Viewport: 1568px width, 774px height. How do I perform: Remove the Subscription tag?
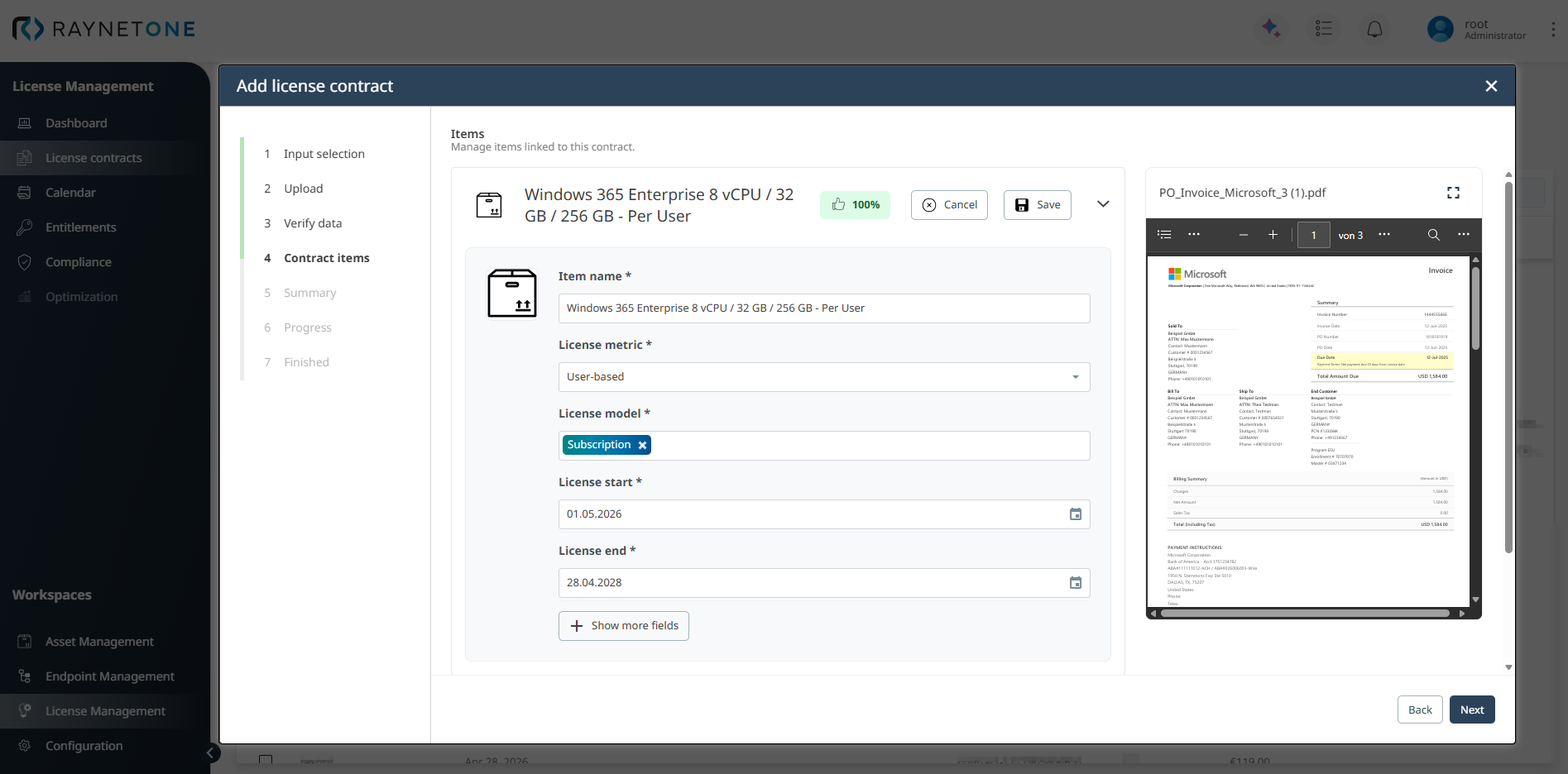click(642, 445)
